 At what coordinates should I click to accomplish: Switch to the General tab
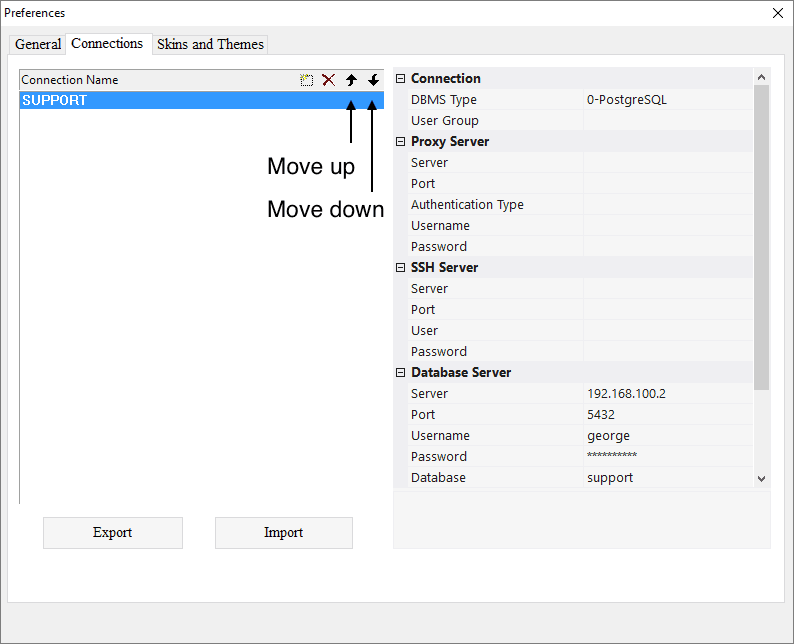pos(38,44)
